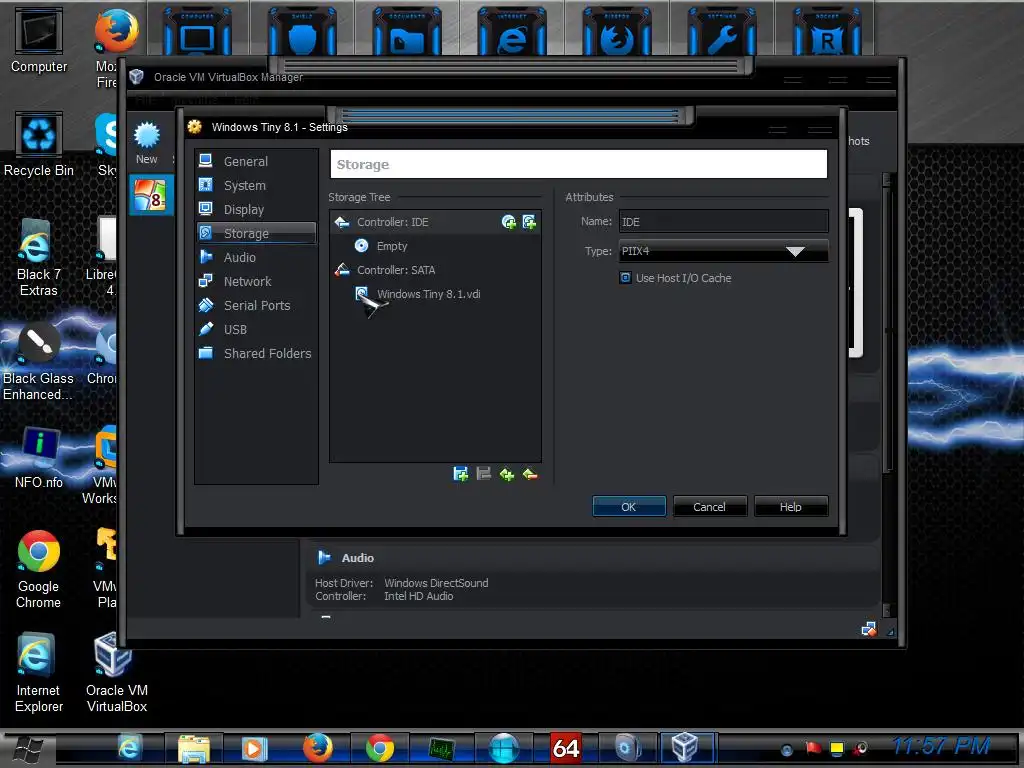
Task: Click File Explorer in the taskbar
Action: click(x=193, y=748)
